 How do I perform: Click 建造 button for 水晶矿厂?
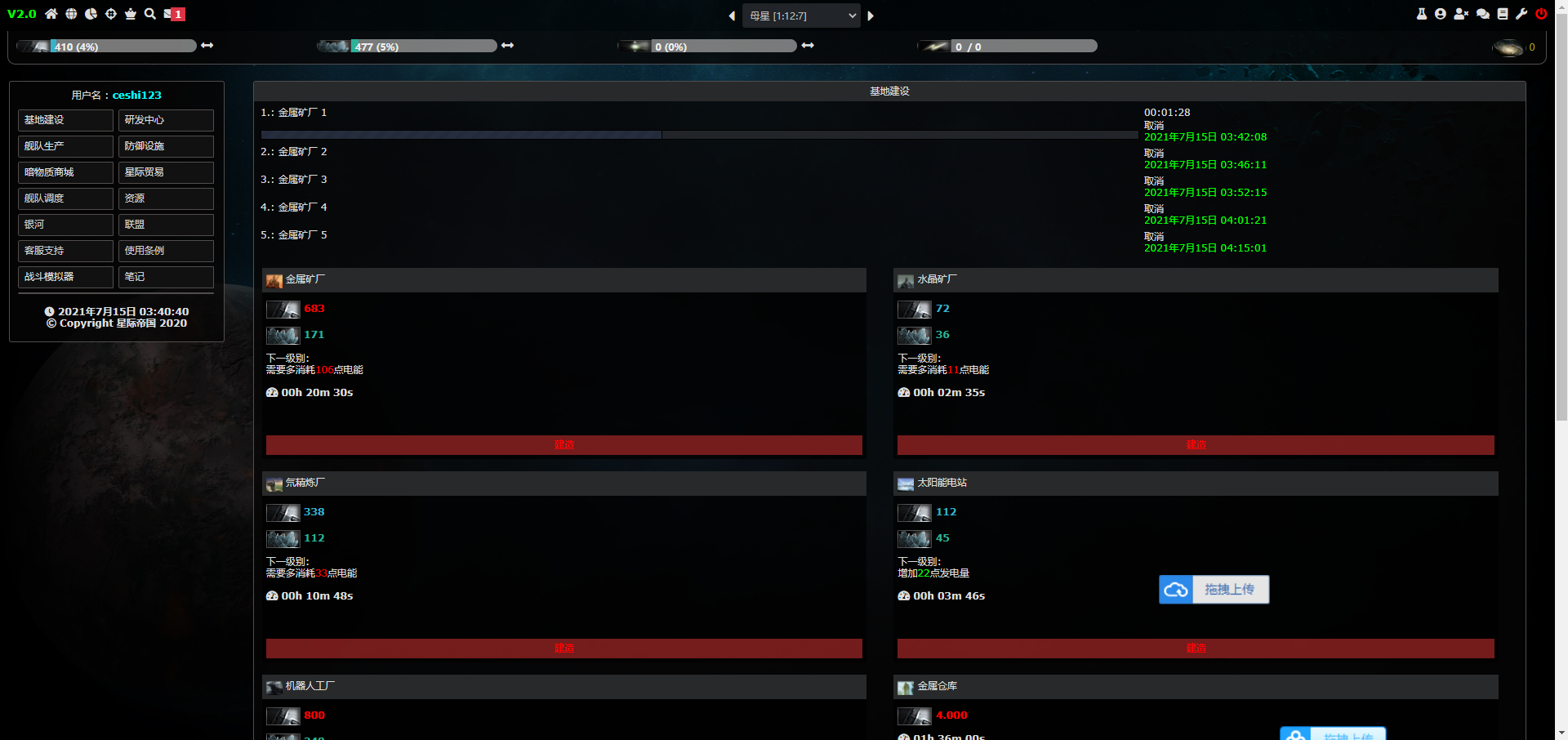tap(1196, 445)
